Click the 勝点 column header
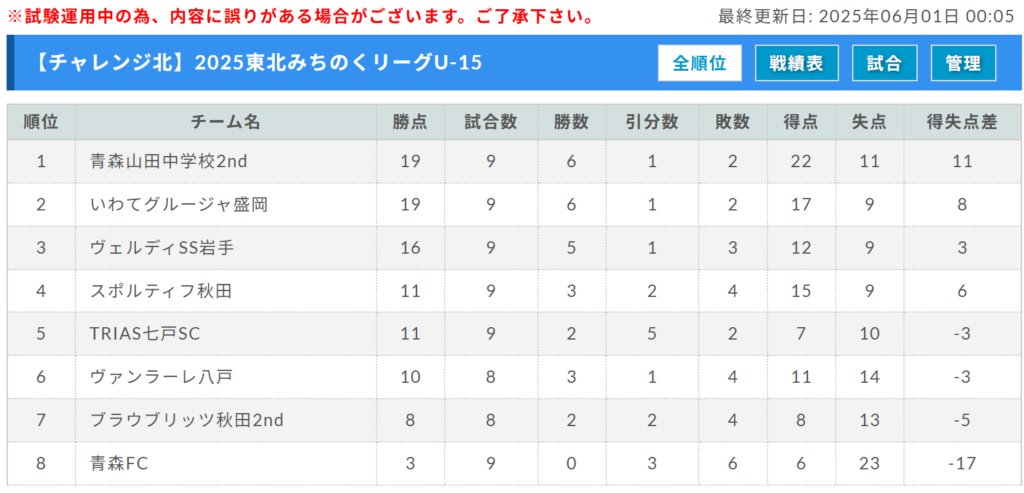The height and width of the screenshot is (493, 1024). [410, 122]
